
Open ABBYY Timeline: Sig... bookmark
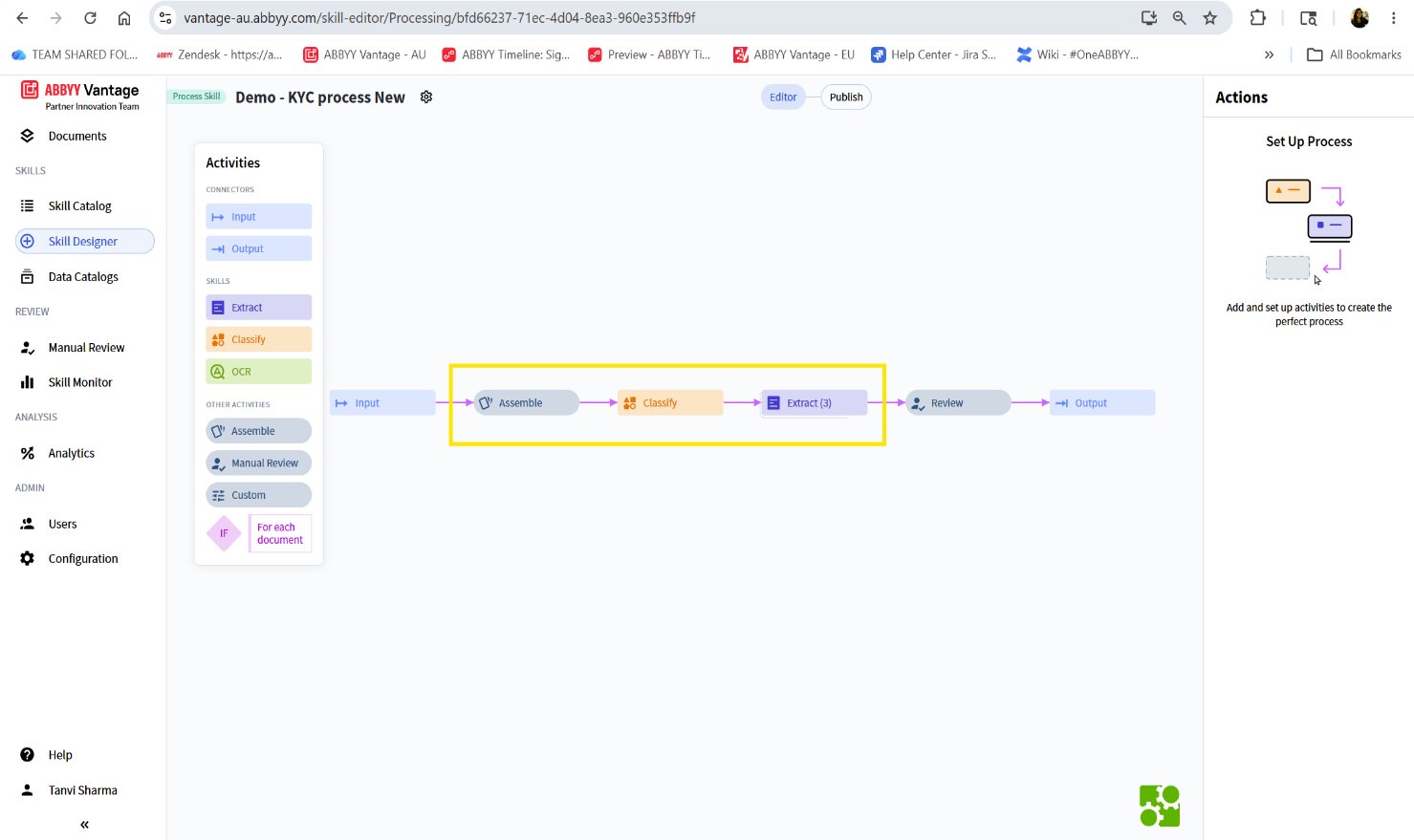click(x=506, y=54)
